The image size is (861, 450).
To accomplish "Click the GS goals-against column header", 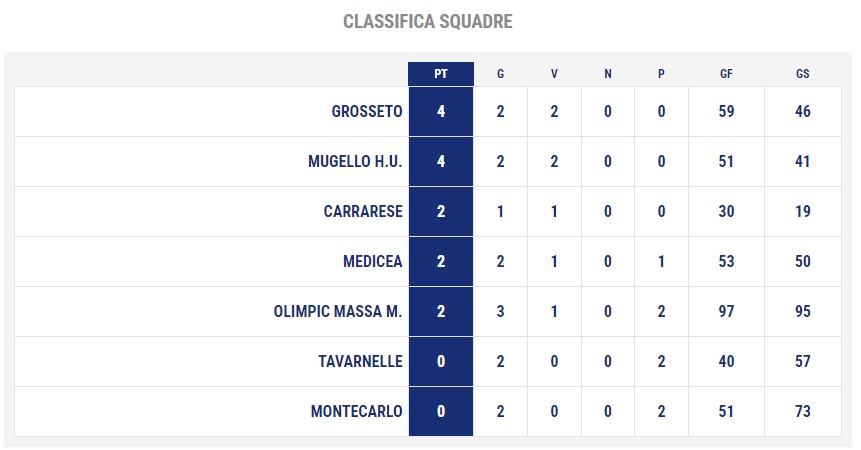I will pos(802,74).
